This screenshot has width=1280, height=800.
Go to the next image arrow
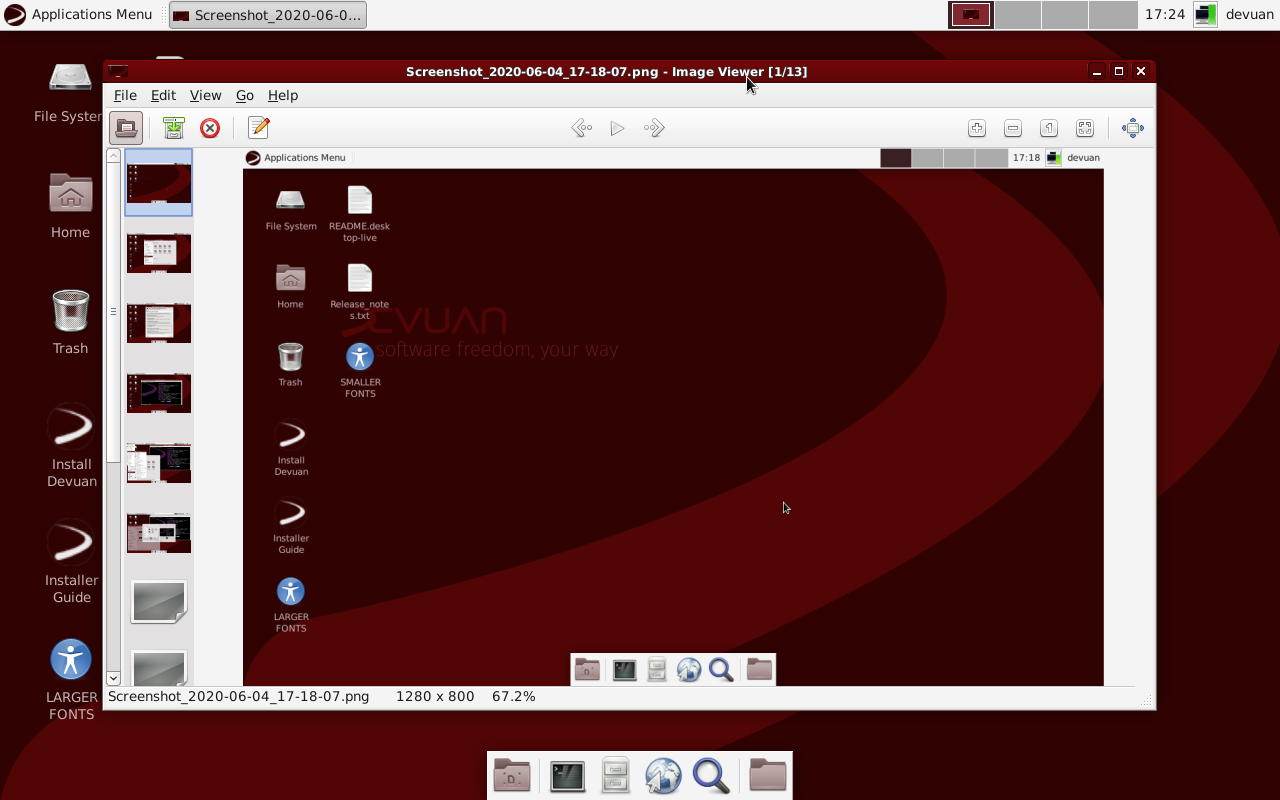coord(655,128)
